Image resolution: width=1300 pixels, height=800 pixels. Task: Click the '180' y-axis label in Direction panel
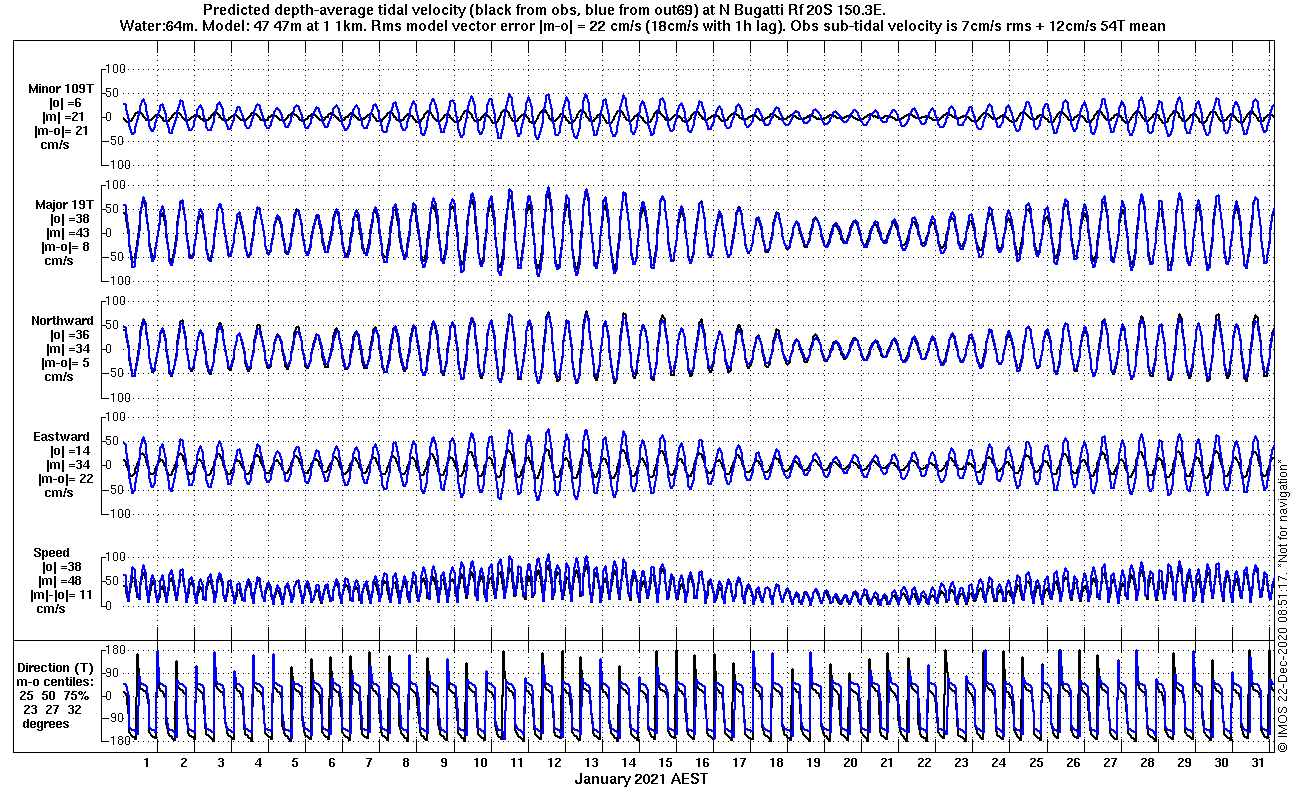(115, 651)
